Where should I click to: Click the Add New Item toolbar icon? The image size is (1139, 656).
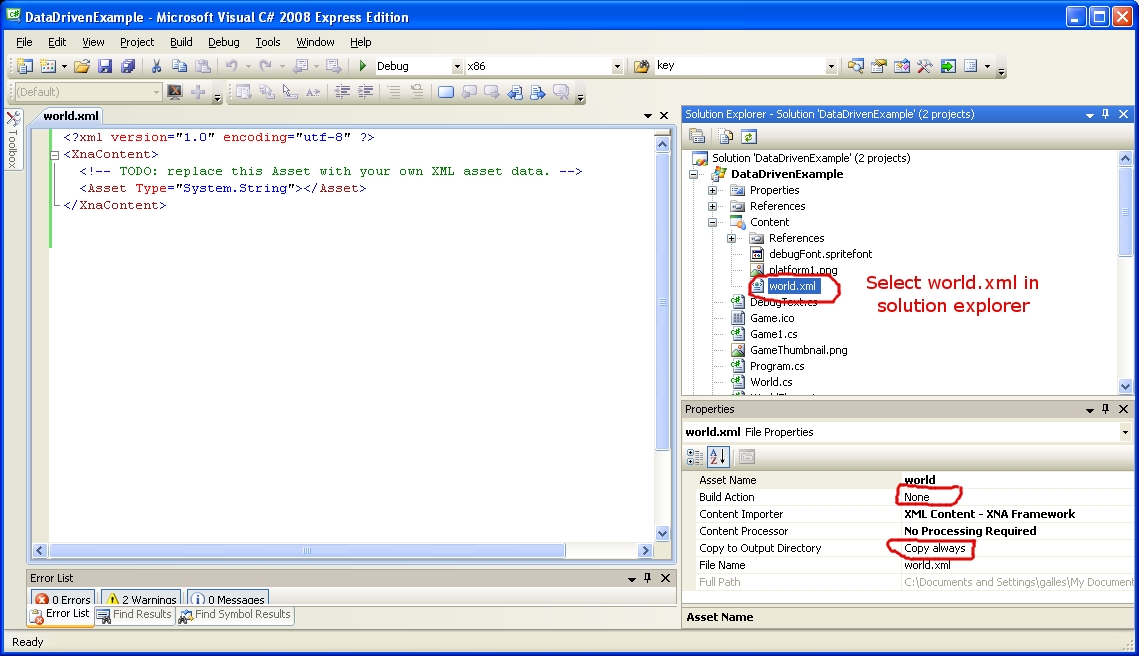(48, 66)
